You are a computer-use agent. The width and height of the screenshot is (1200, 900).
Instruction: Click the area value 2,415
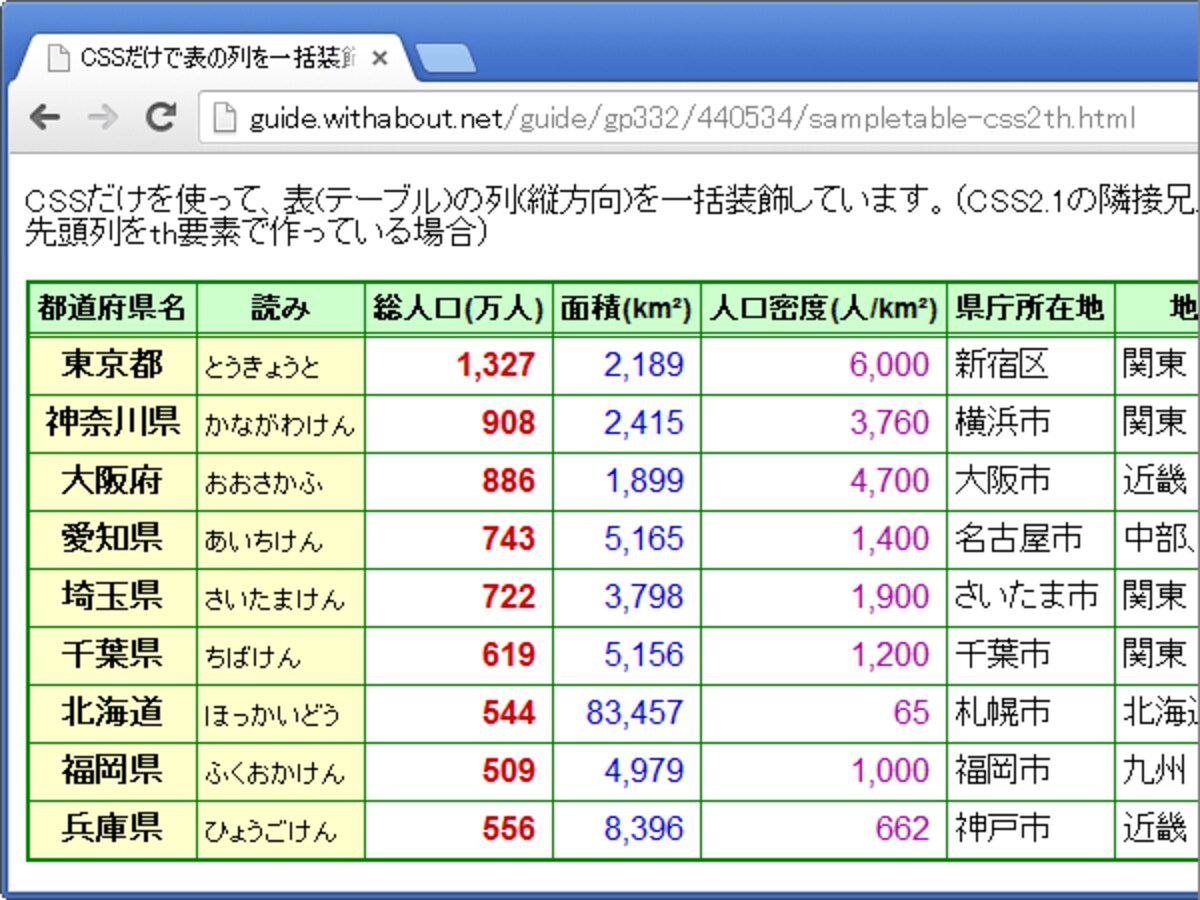click(x=644, y=424)
